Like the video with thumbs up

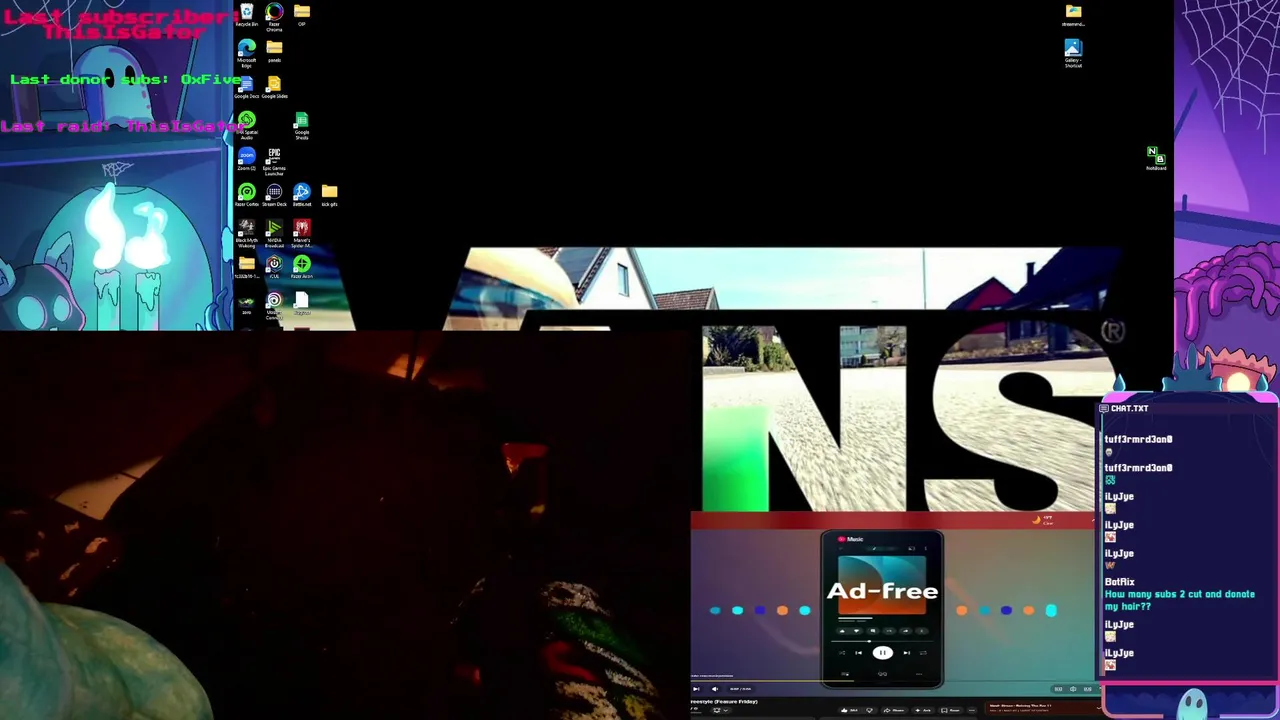[848, 710]
